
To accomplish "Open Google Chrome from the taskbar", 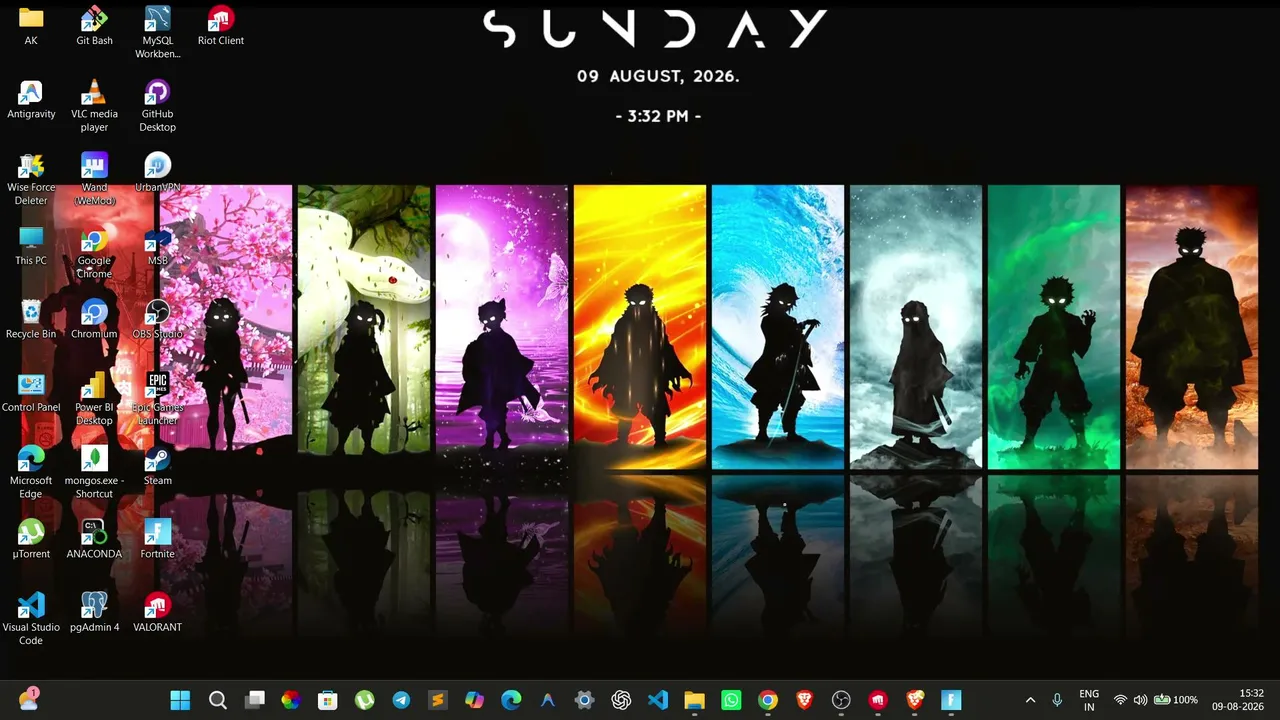I will coord(768,700).
